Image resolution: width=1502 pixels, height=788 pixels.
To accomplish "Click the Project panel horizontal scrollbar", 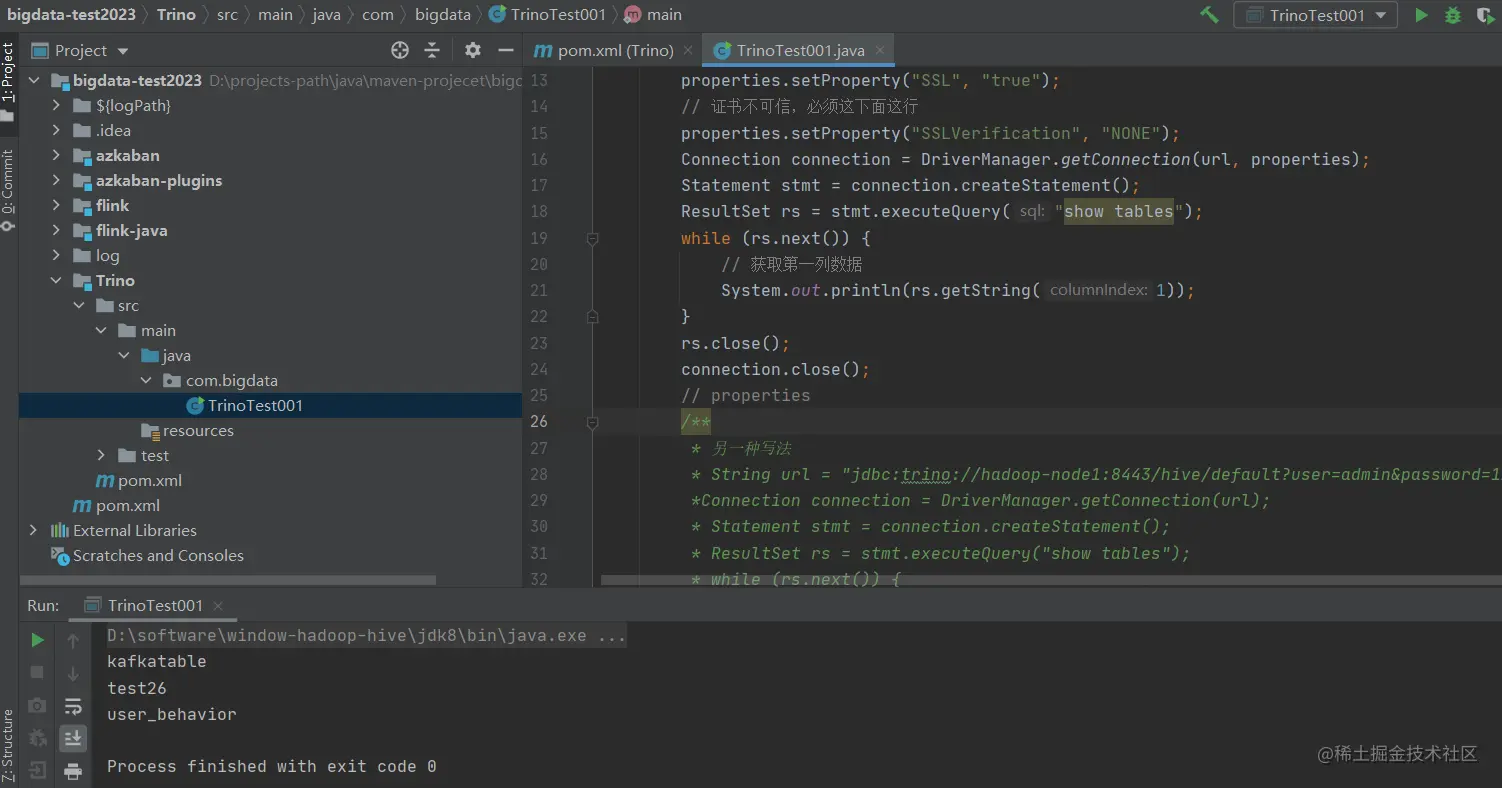I will click(228, 580).
